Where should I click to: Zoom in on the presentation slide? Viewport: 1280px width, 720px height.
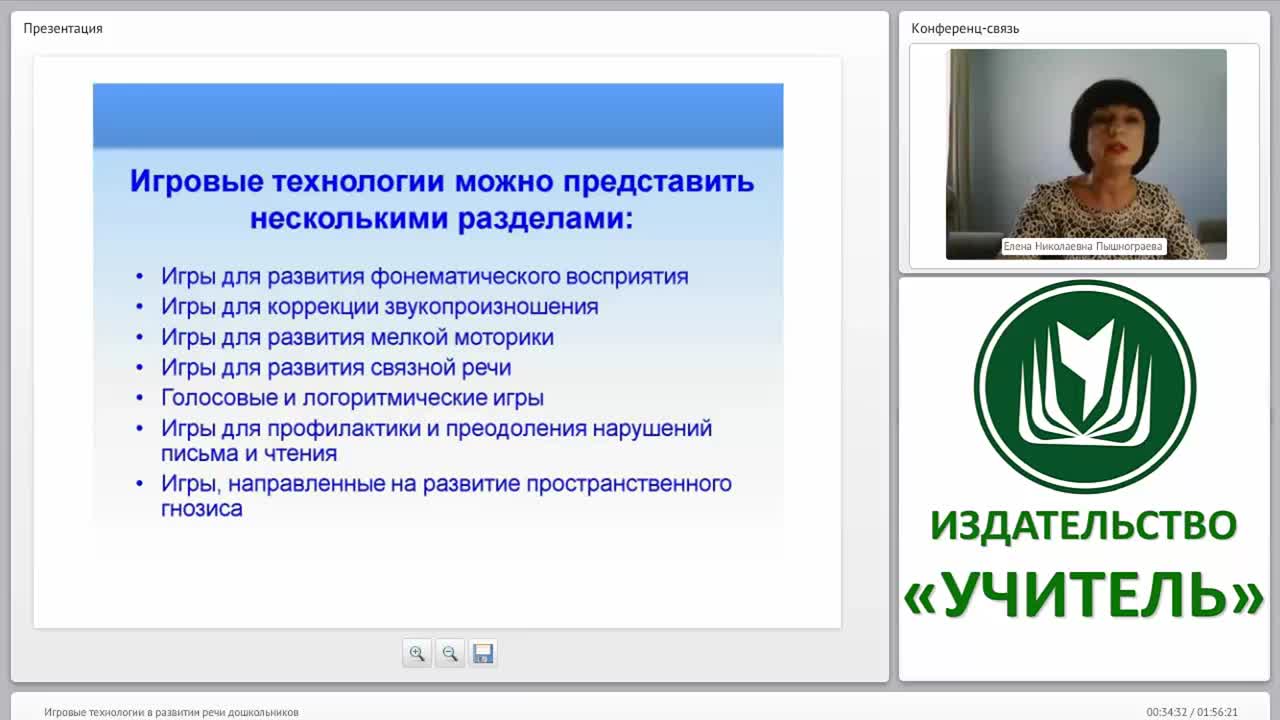tap(417, 653)
